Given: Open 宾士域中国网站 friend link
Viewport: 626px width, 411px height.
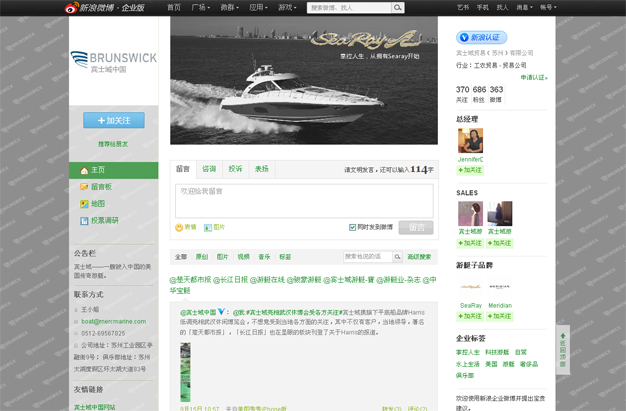Looking at the screenshot, I should 95,407.
